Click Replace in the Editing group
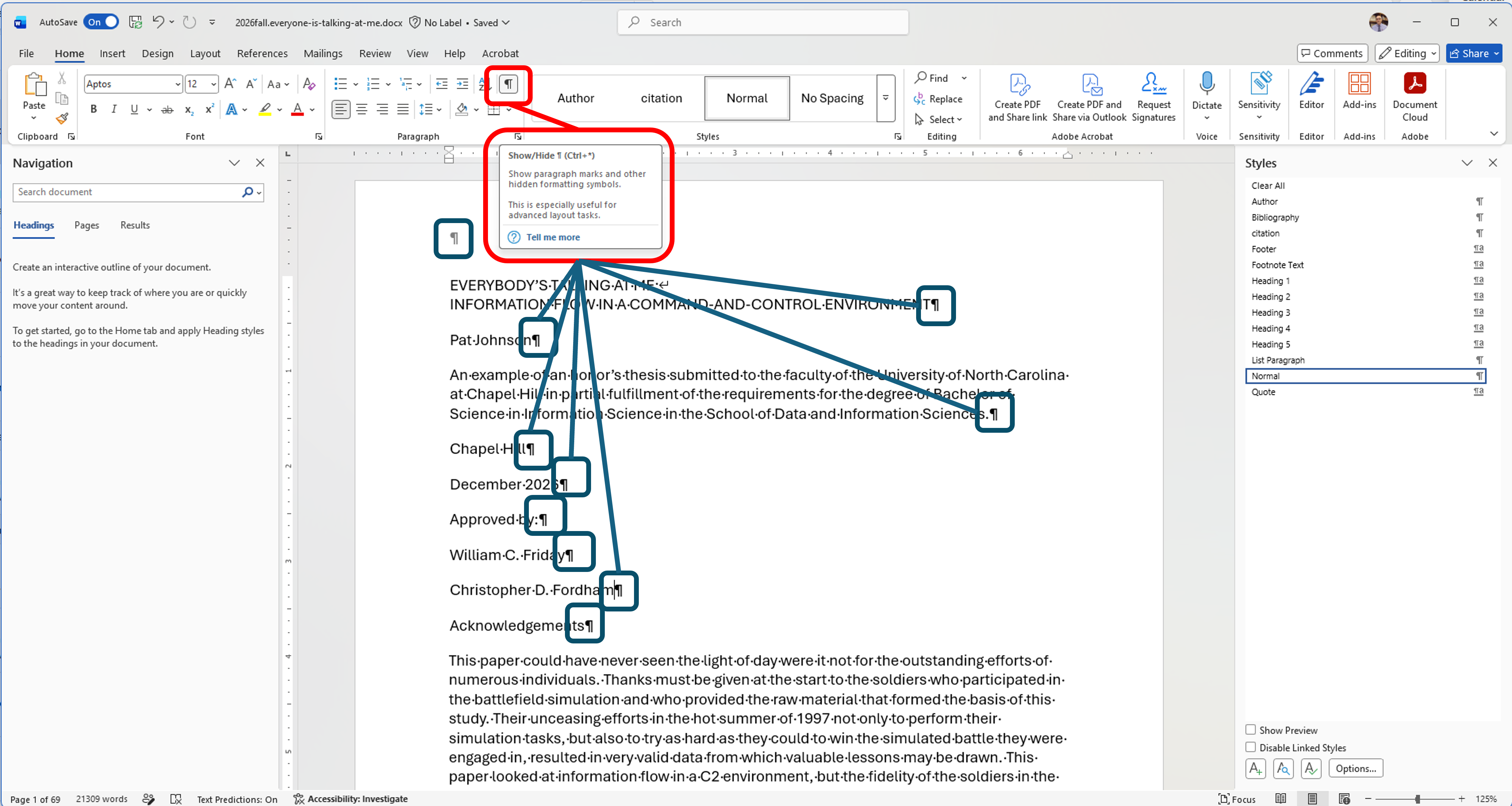 (938, 99)
